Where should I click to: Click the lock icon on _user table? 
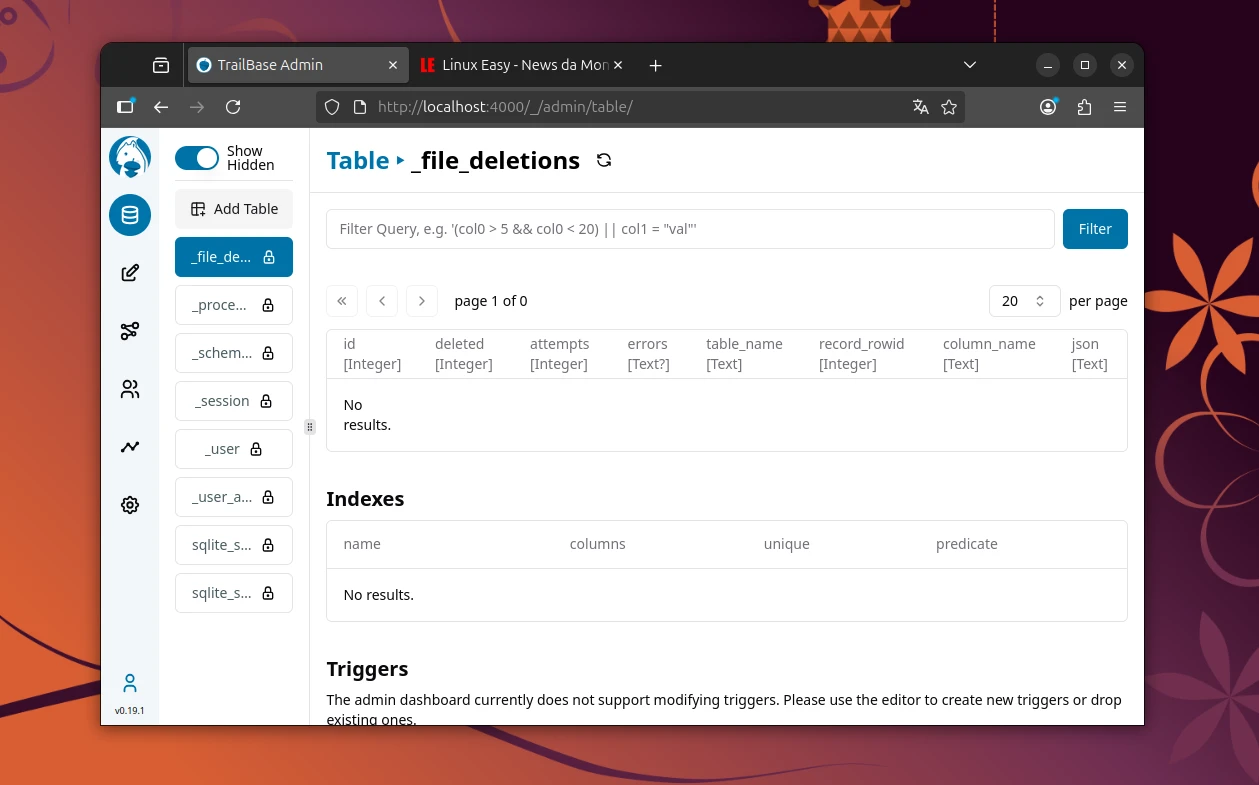coord(256,449)
